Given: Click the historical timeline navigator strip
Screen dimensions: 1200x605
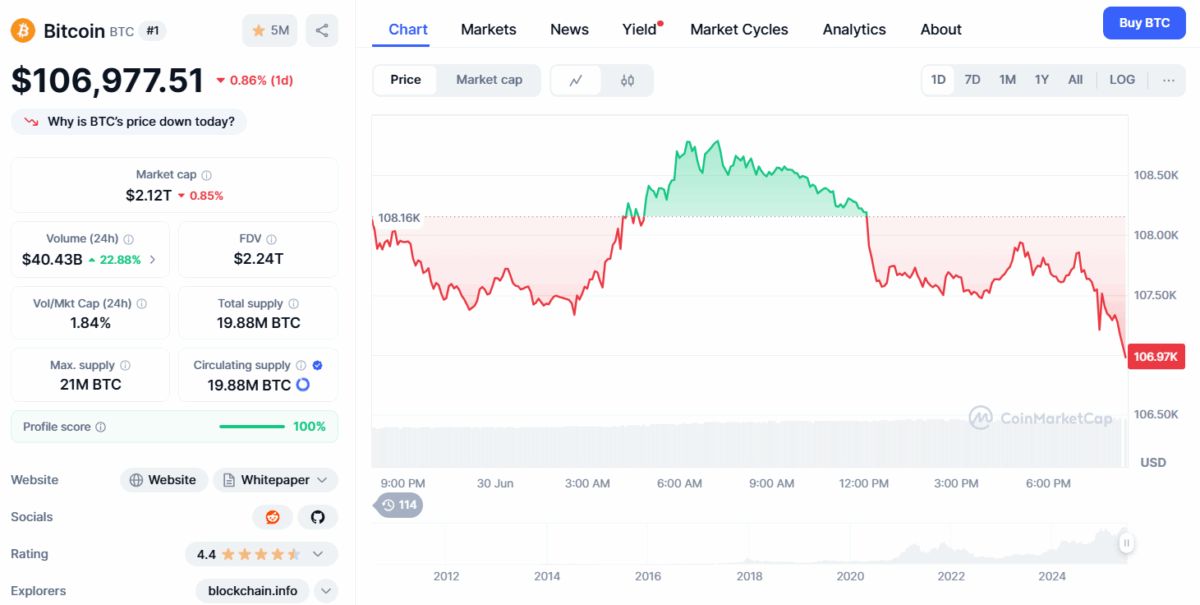Looking at the screenshot, I should click(752, 544).
